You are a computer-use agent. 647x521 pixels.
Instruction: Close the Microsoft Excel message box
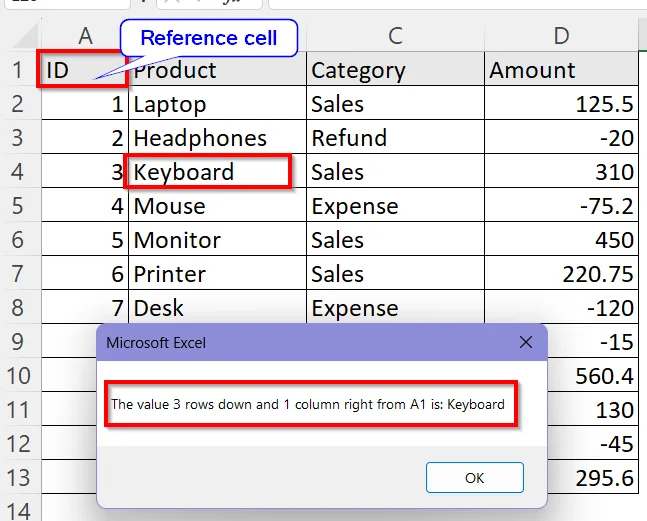pos(526,342)
